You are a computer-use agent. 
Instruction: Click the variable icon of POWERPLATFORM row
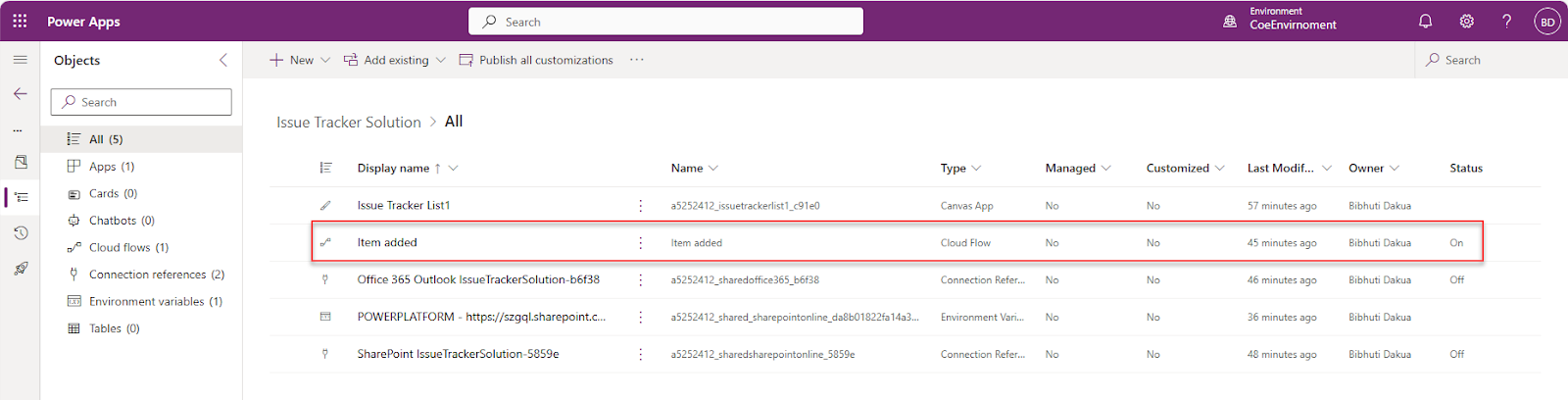[325, 317]
